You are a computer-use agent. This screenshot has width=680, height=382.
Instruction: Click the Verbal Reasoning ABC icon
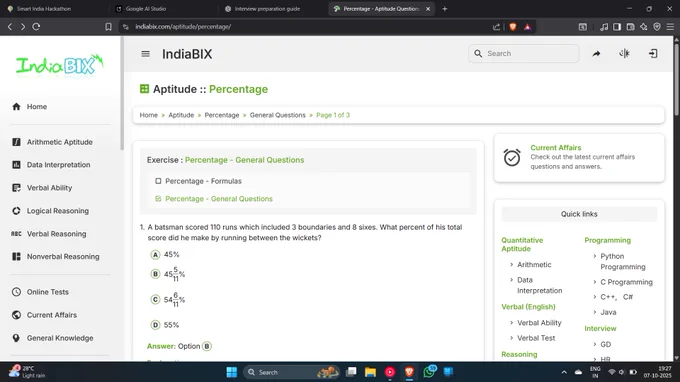click(x=16, y=234)
